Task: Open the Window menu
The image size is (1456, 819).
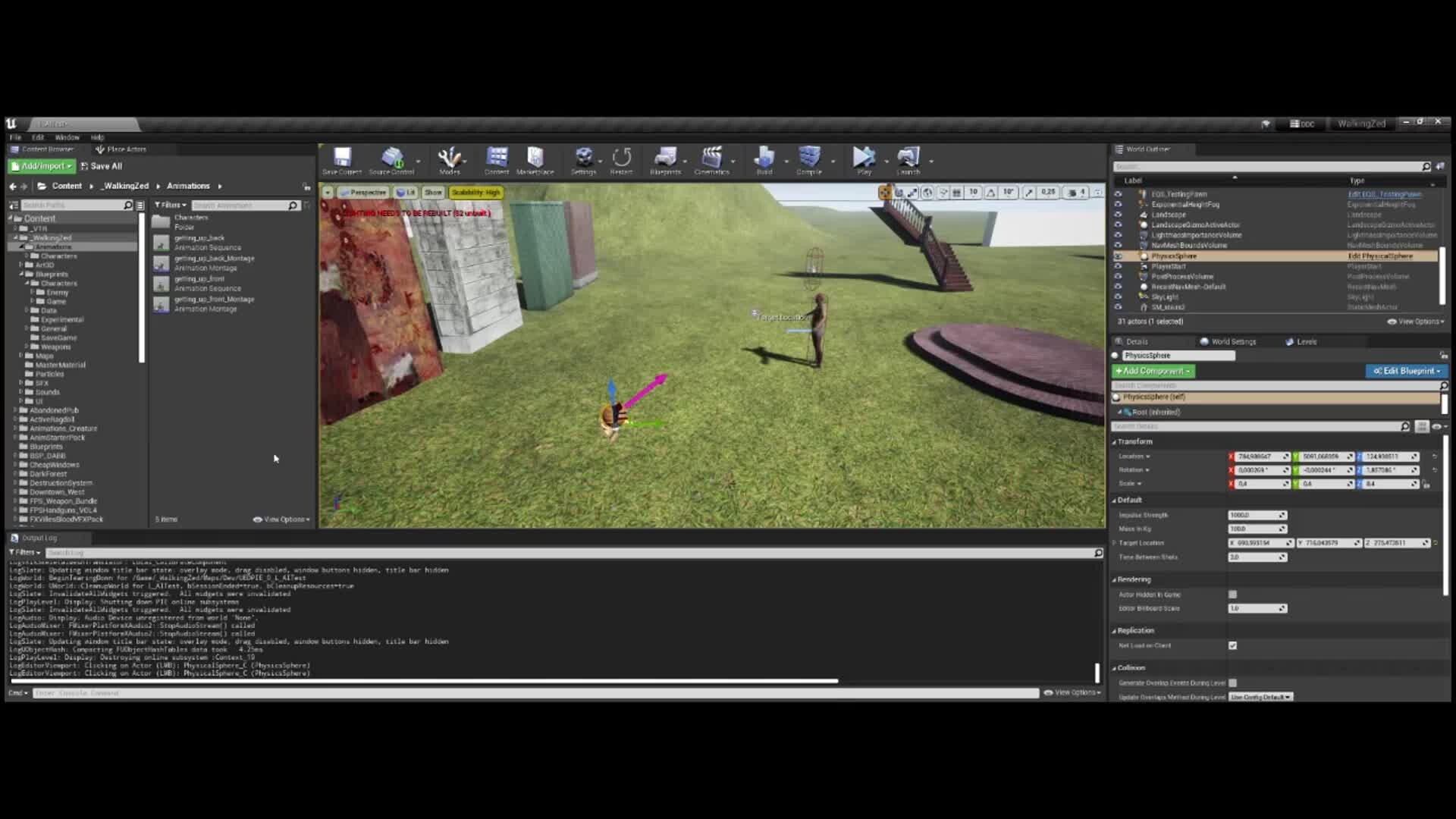Action: click(67, 137)
